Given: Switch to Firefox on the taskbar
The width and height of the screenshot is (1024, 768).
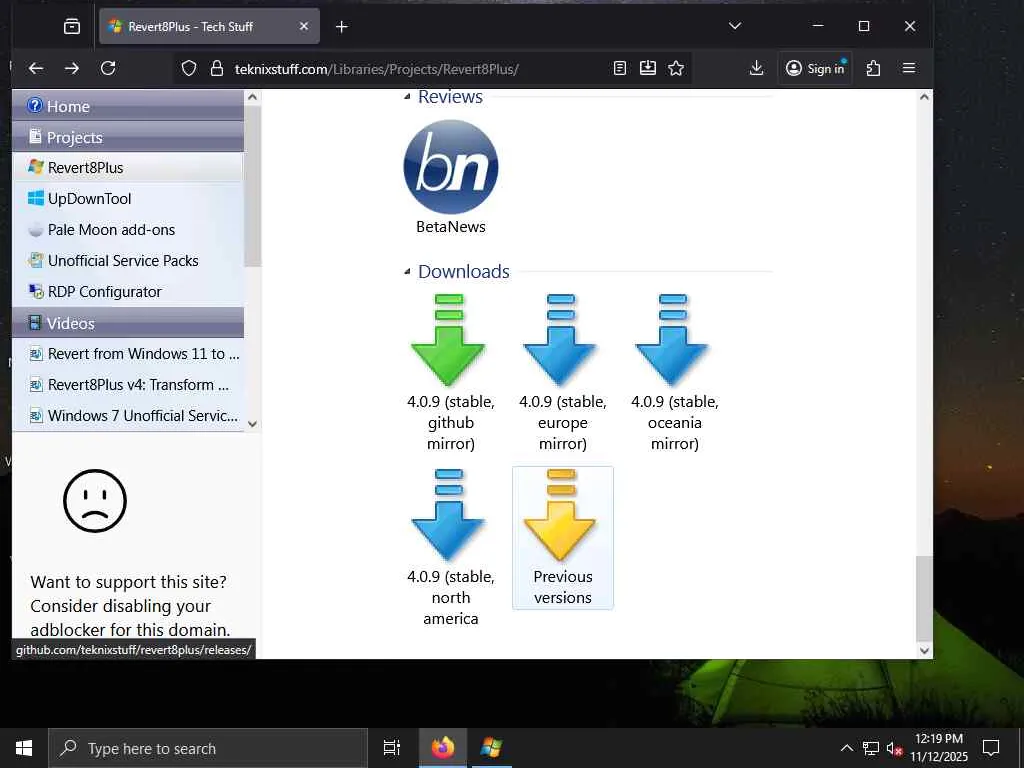Looking at the screenshot, I should click(x=442, y=748).
